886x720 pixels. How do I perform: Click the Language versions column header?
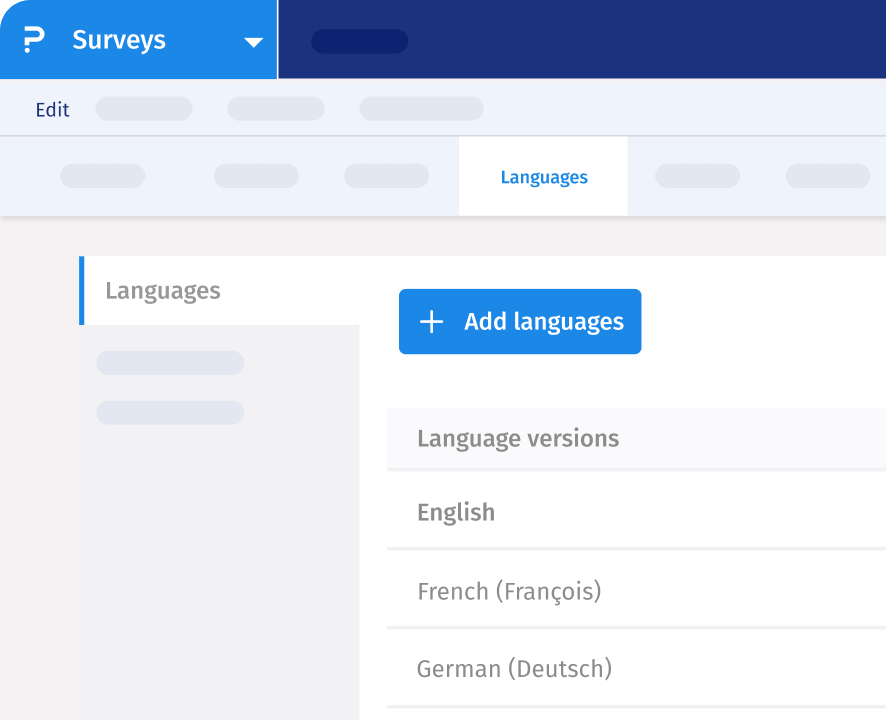636,439
